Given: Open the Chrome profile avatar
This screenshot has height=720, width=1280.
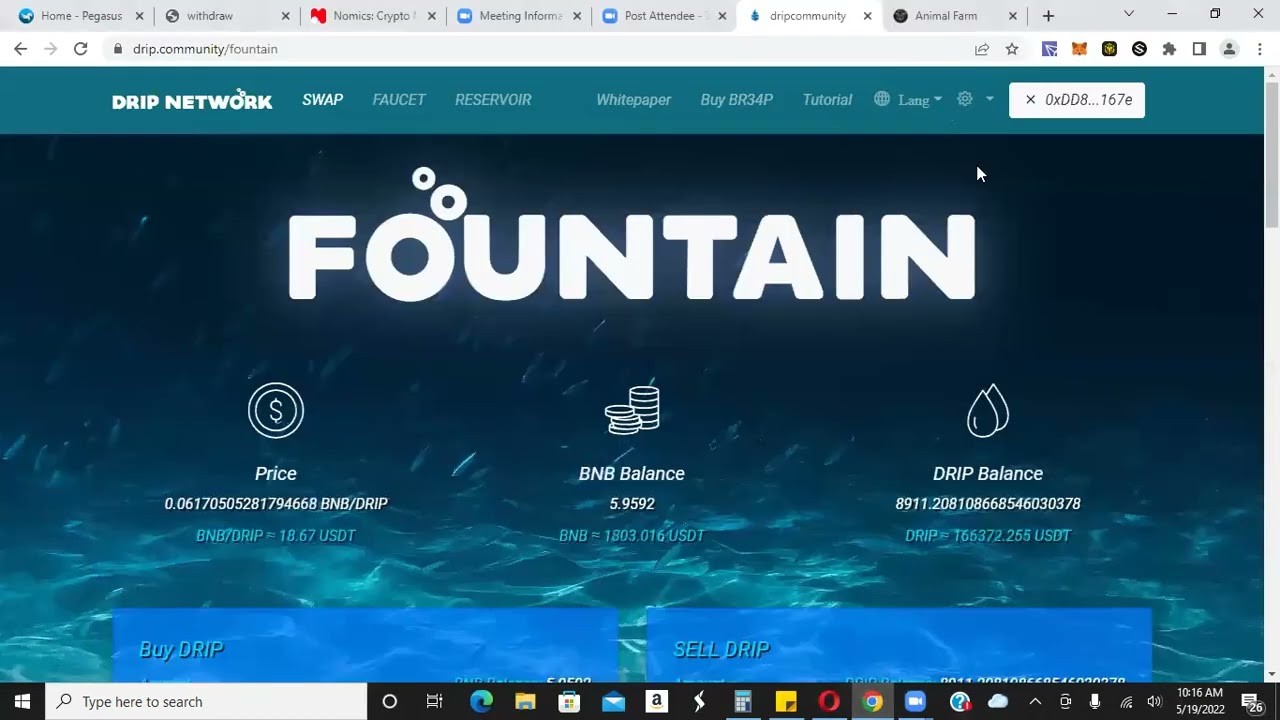Looking at the screenshot, I should (x=1229, y=49).
